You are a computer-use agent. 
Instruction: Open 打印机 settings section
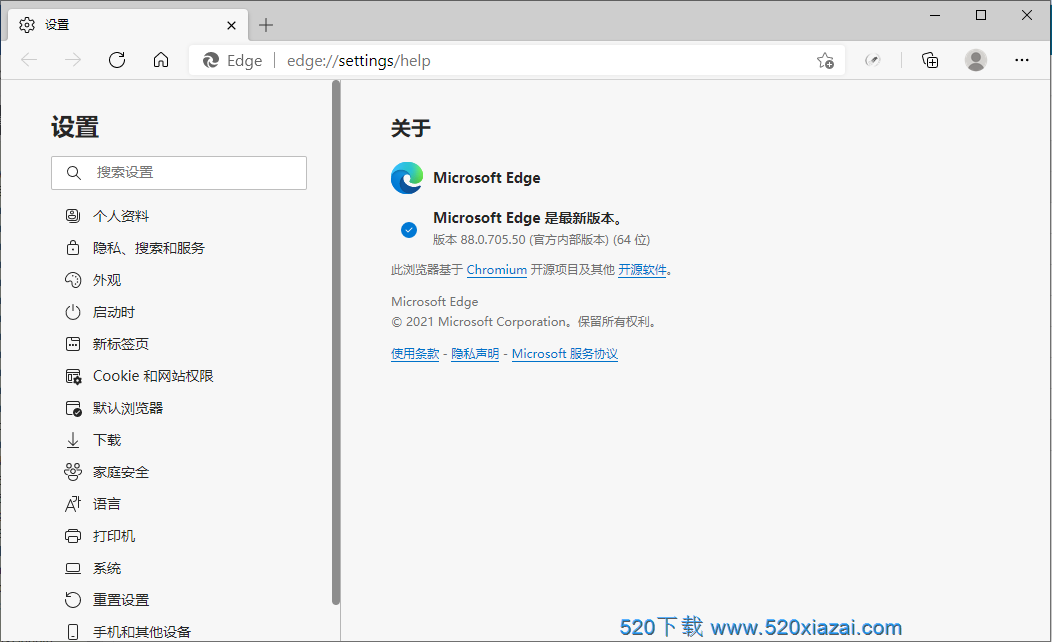point(113,536)
